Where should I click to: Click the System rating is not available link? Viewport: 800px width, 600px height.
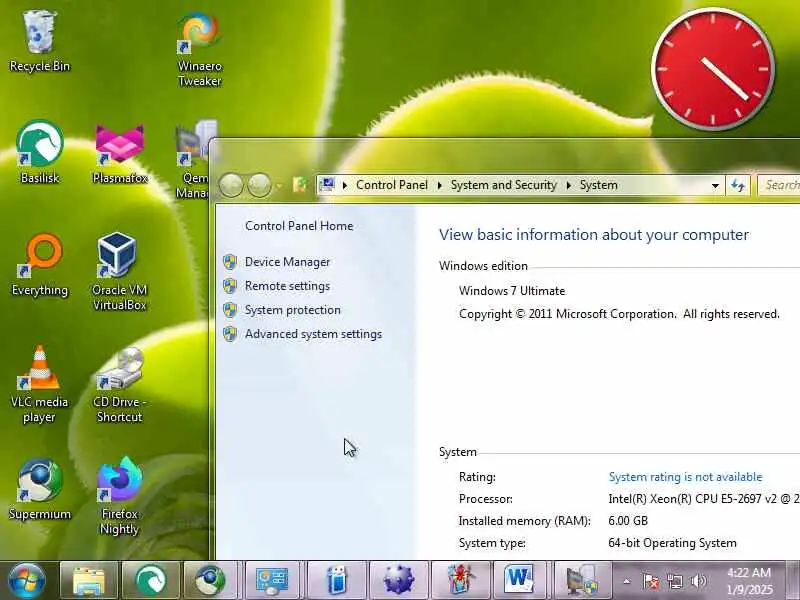pos(685,477)
